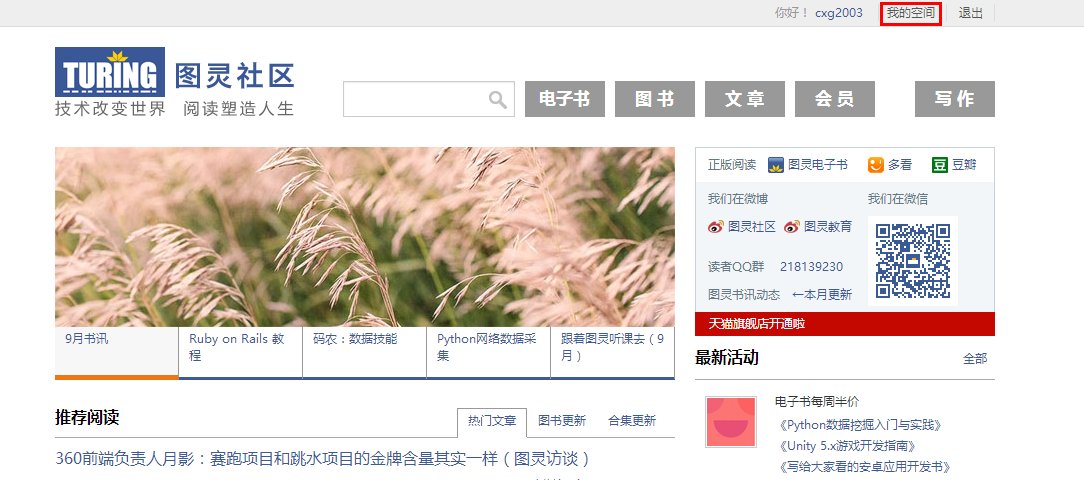Open the 电子书 navigation button
The height and width of the screenshot is (480, 1084).
click(565, 99)
